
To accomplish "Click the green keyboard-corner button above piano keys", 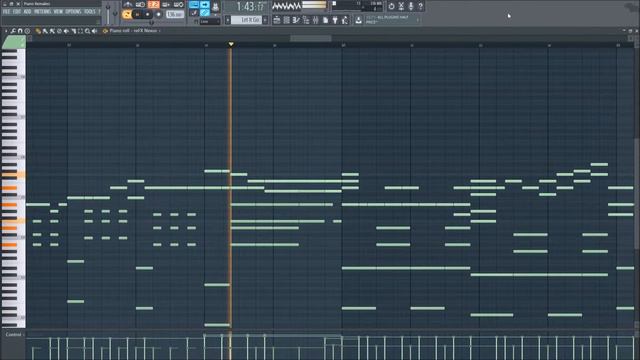I will point(13,42).
